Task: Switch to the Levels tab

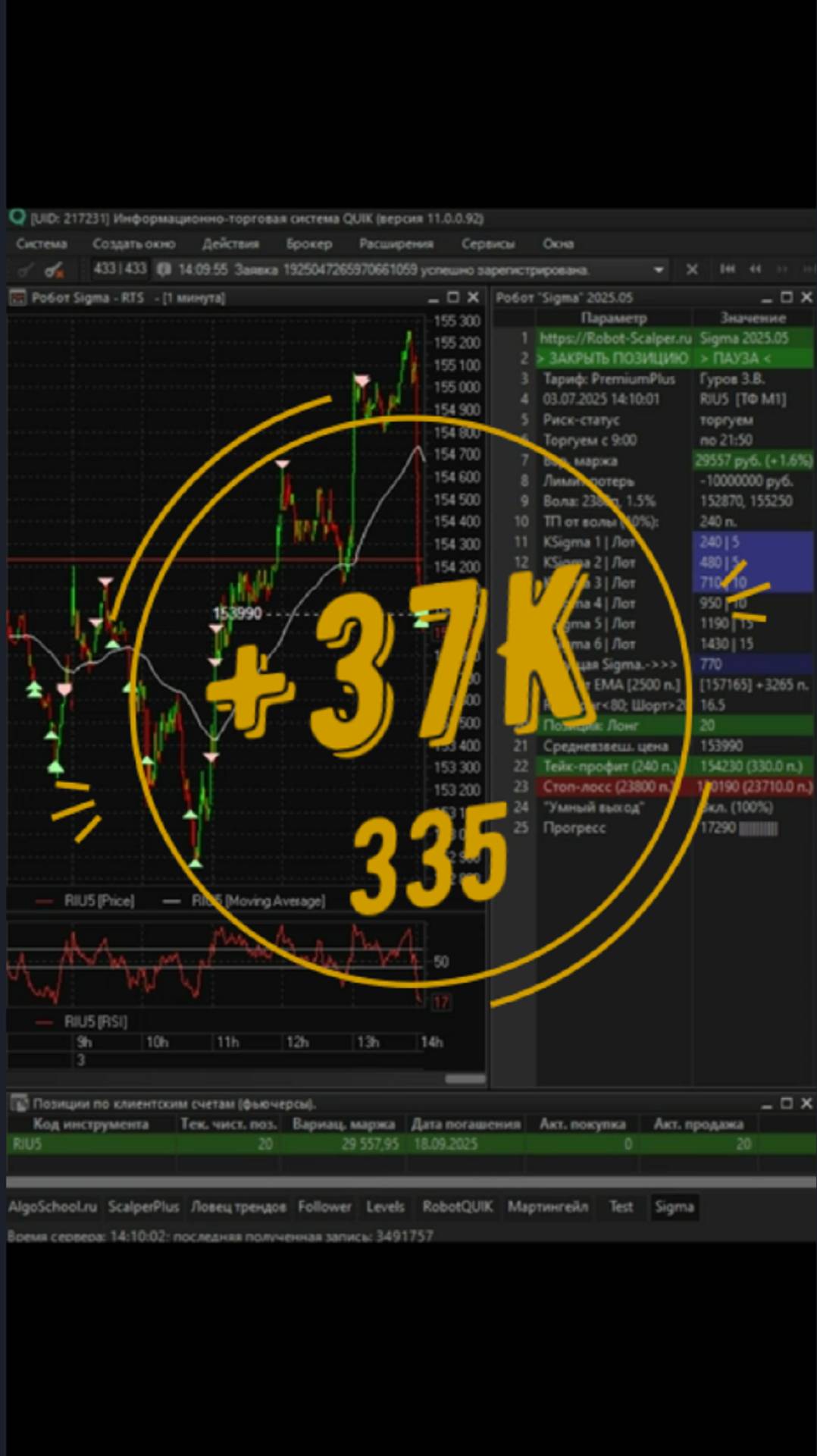Action: coord(385,1207)
